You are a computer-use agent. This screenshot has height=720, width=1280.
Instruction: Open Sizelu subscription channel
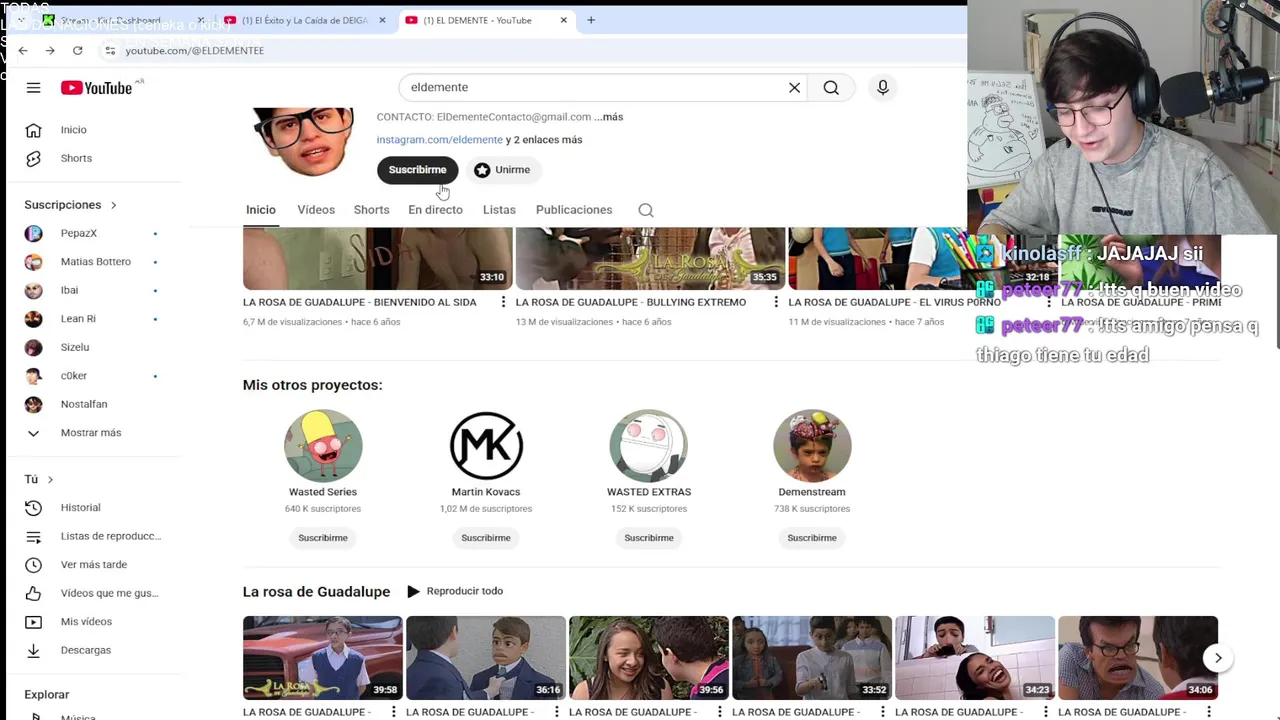click(x=75, y=347)
